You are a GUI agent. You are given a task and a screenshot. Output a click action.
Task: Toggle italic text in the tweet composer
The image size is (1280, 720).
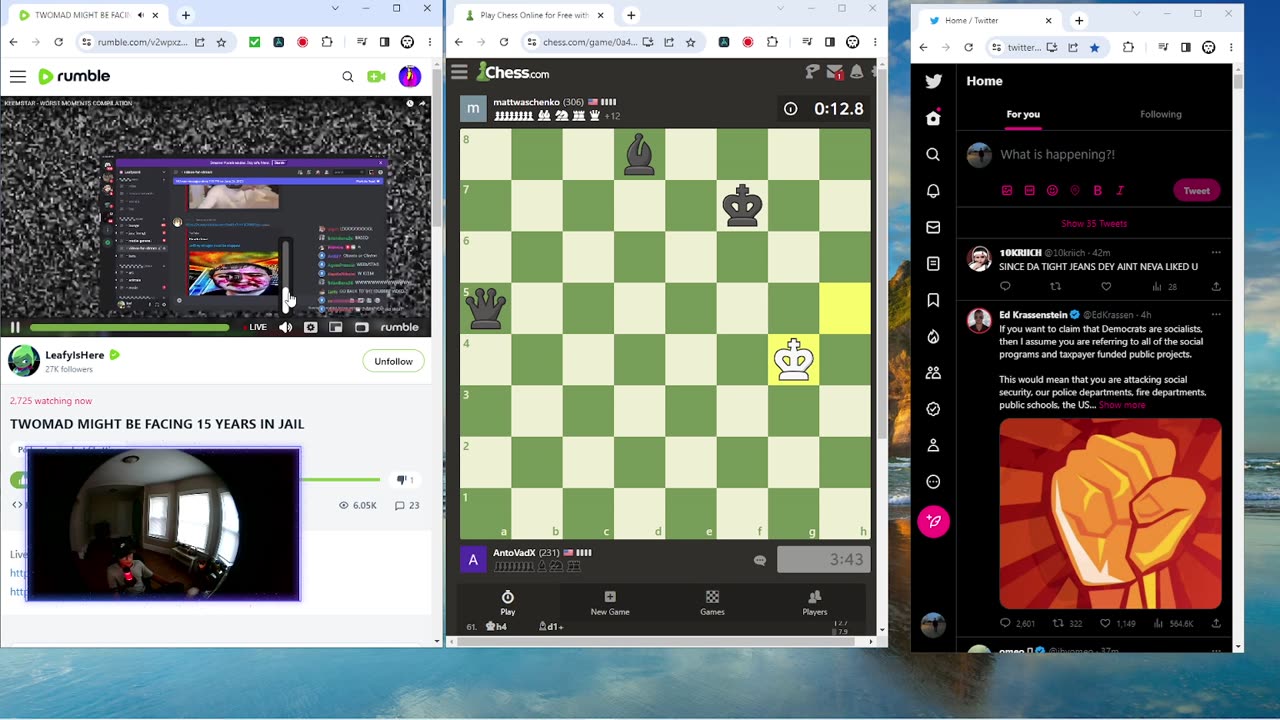(1120, 190)
